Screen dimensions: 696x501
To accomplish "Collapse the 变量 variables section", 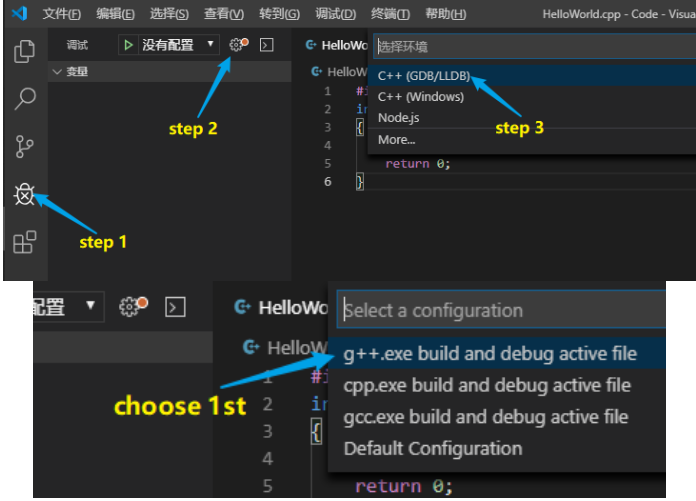I will (x=170, y=71).
